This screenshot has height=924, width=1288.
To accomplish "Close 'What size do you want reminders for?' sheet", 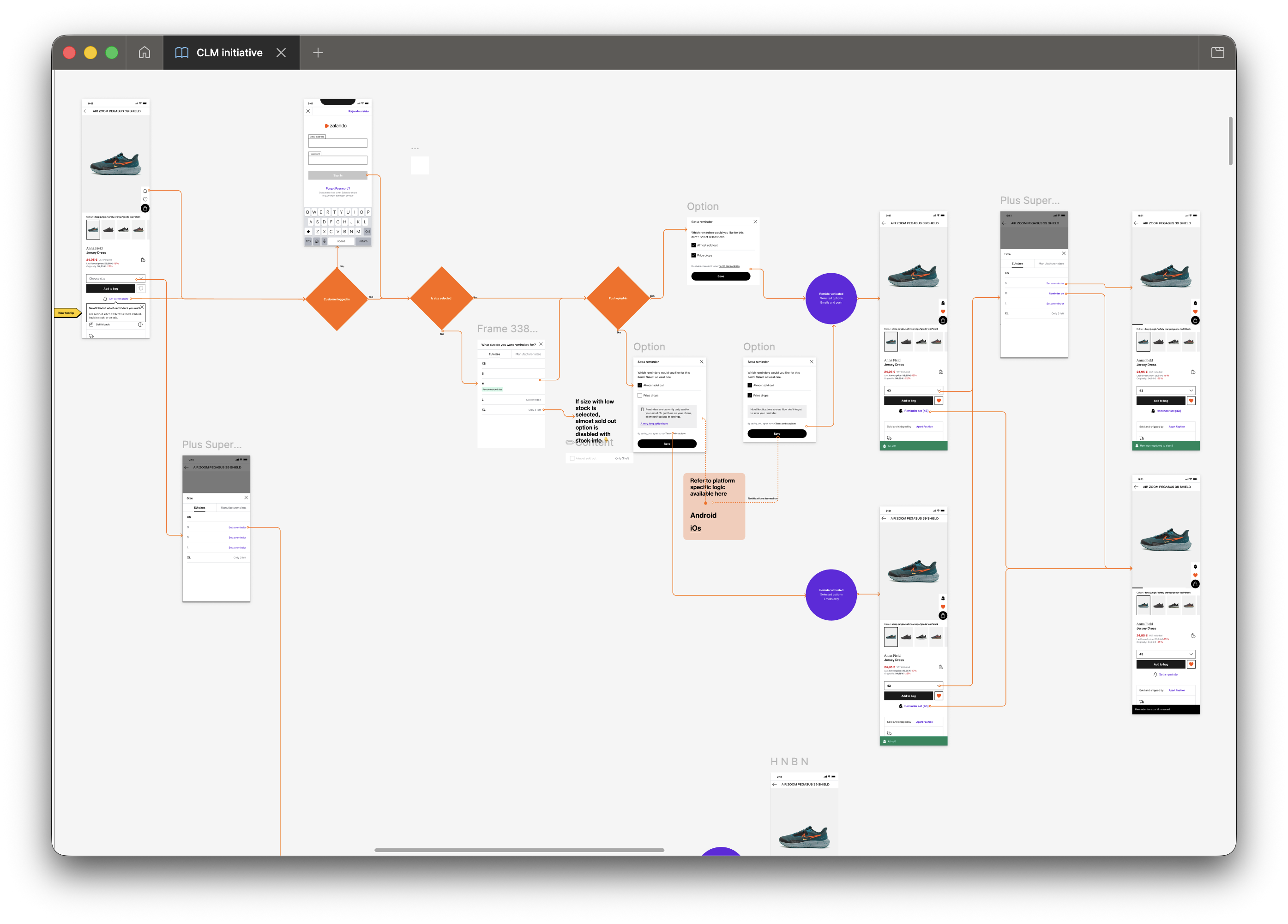I will pyautogui.click(x=541, y=343).
